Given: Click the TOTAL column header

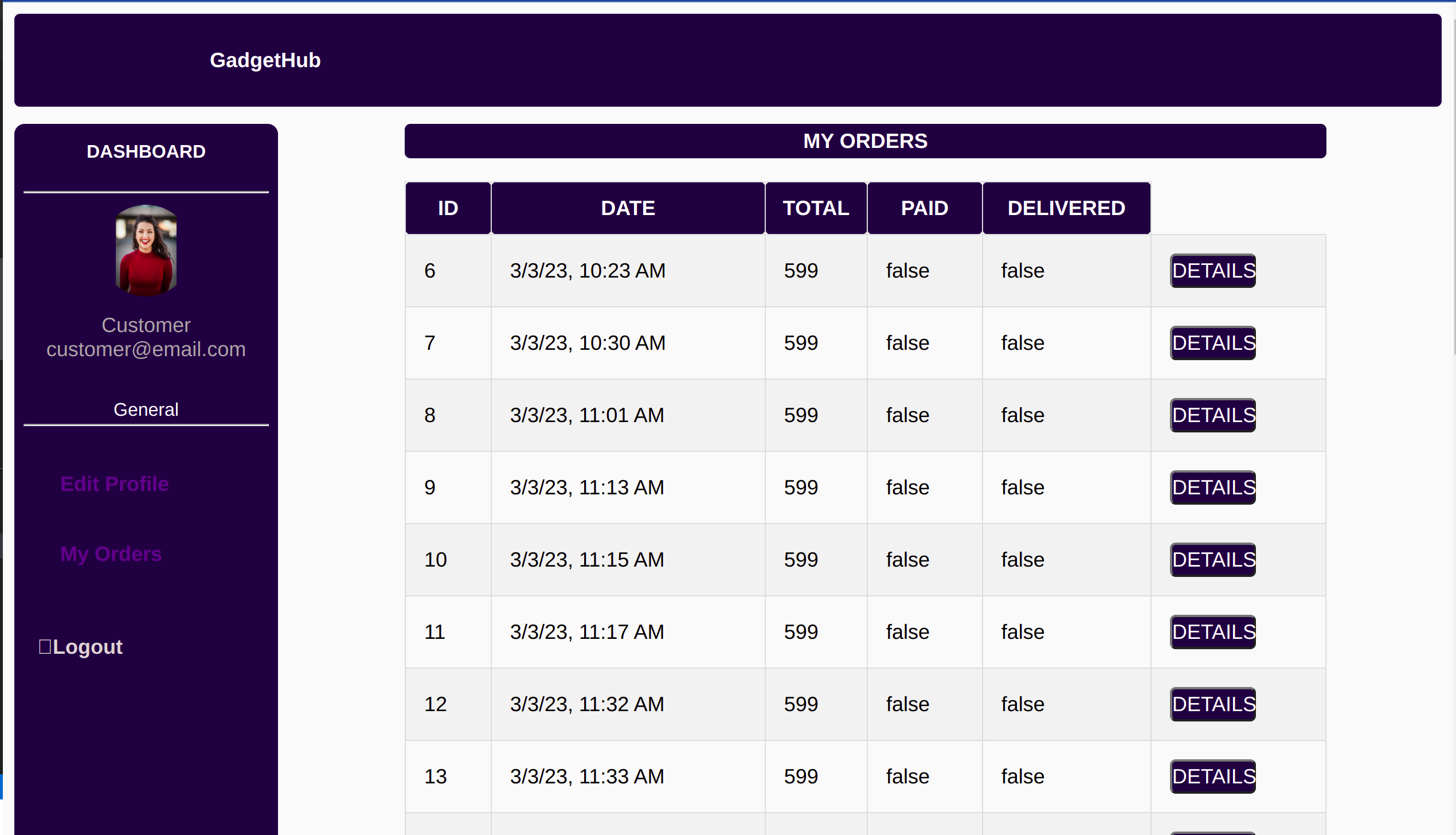Looking at the screenshot, I should tap(816, 208).
